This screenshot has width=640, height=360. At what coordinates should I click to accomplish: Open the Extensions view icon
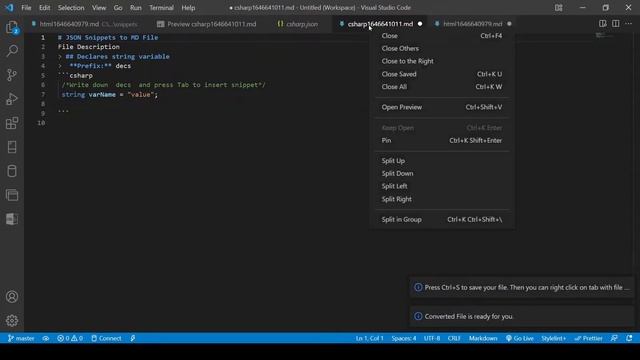pyautogui.click(x=12, y=123)
